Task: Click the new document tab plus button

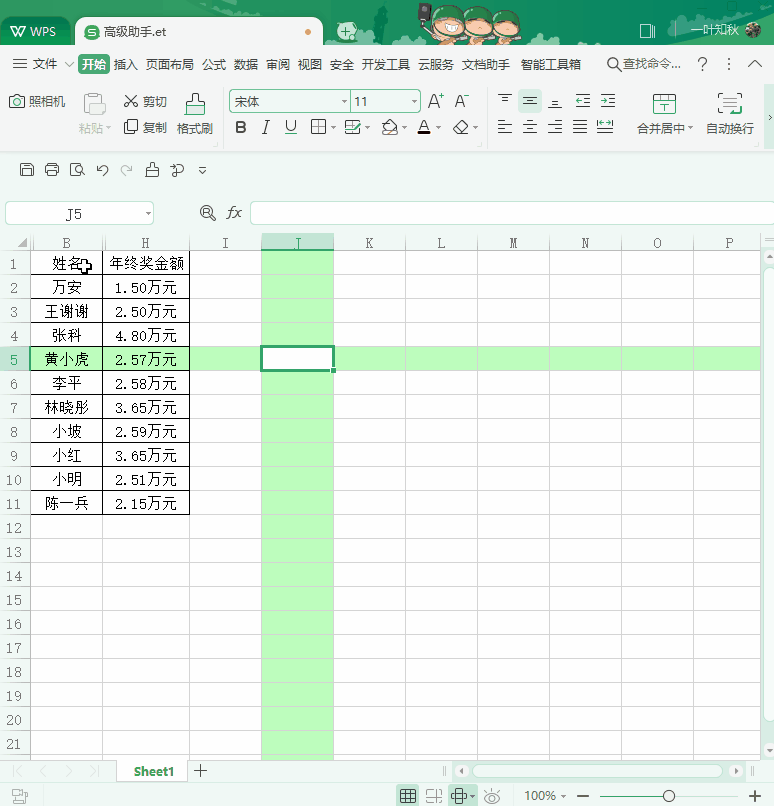Action: (x=346, y=31)
